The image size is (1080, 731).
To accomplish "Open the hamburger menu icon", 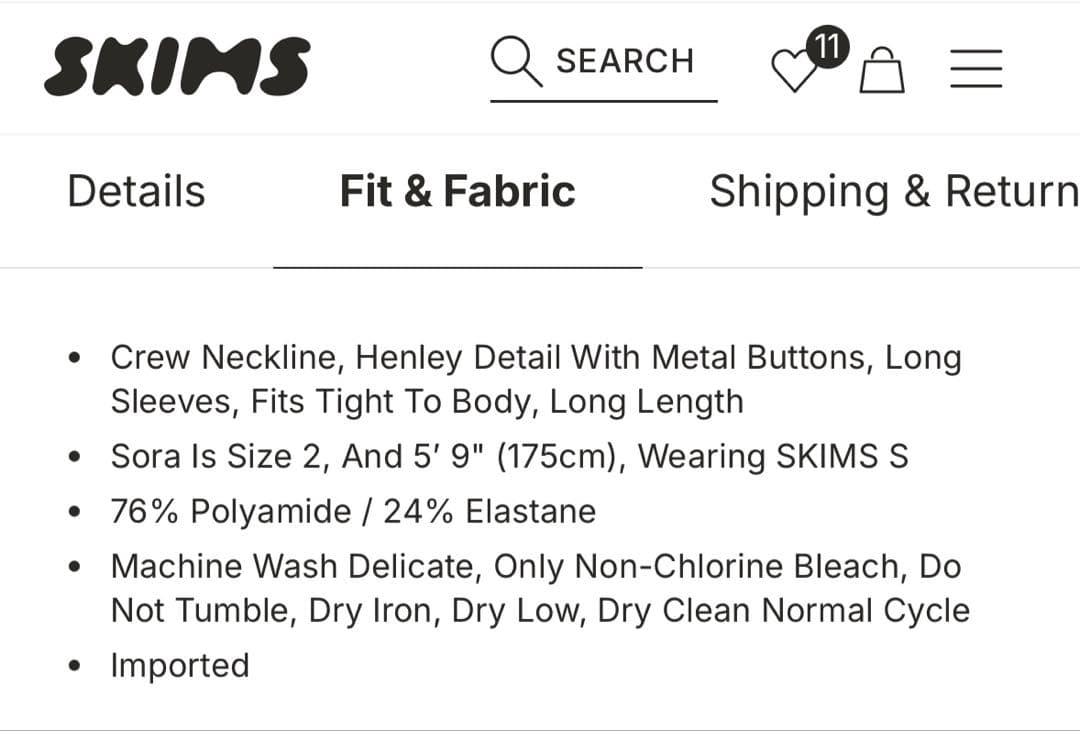I will coord(975,67).
